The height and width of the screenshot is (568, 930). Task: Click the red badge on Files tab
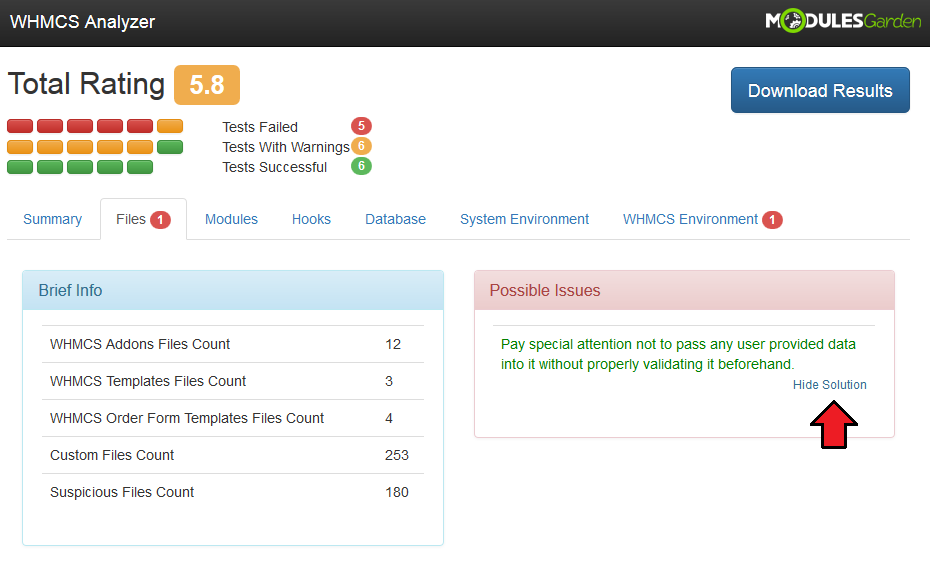pos(160,220)
